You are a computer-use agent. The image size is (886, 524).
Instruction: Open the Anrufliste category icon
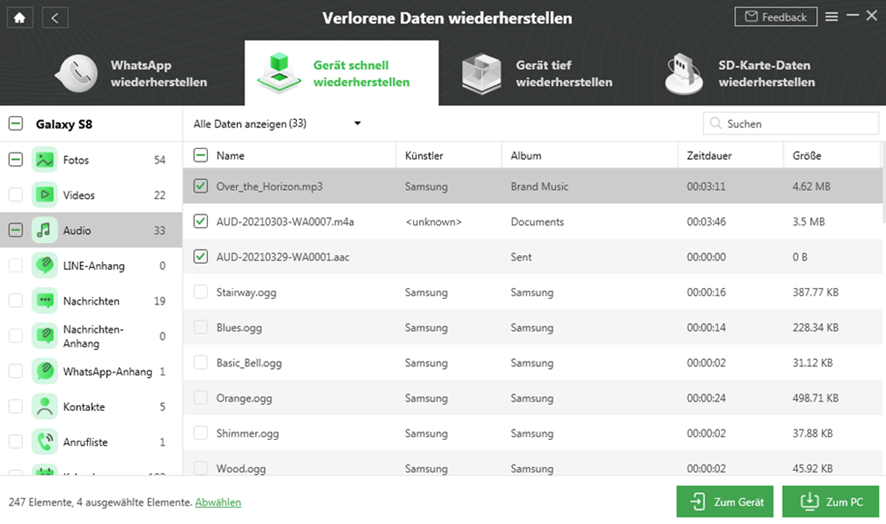tap(44, 442)
